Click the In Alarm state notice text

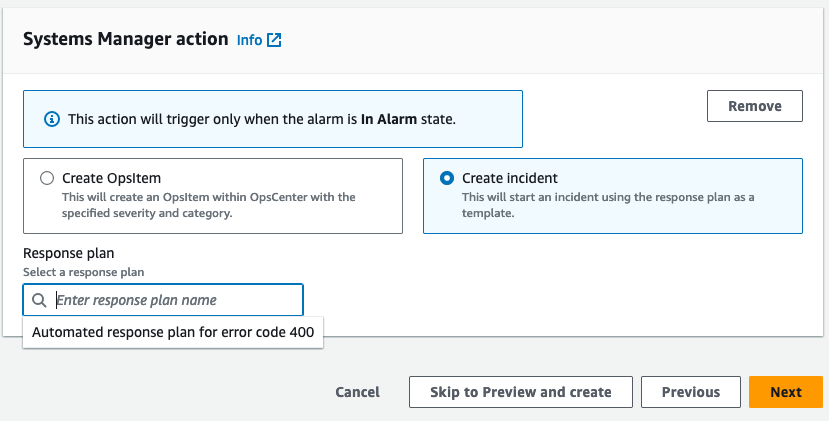click(x=262, y=119)
